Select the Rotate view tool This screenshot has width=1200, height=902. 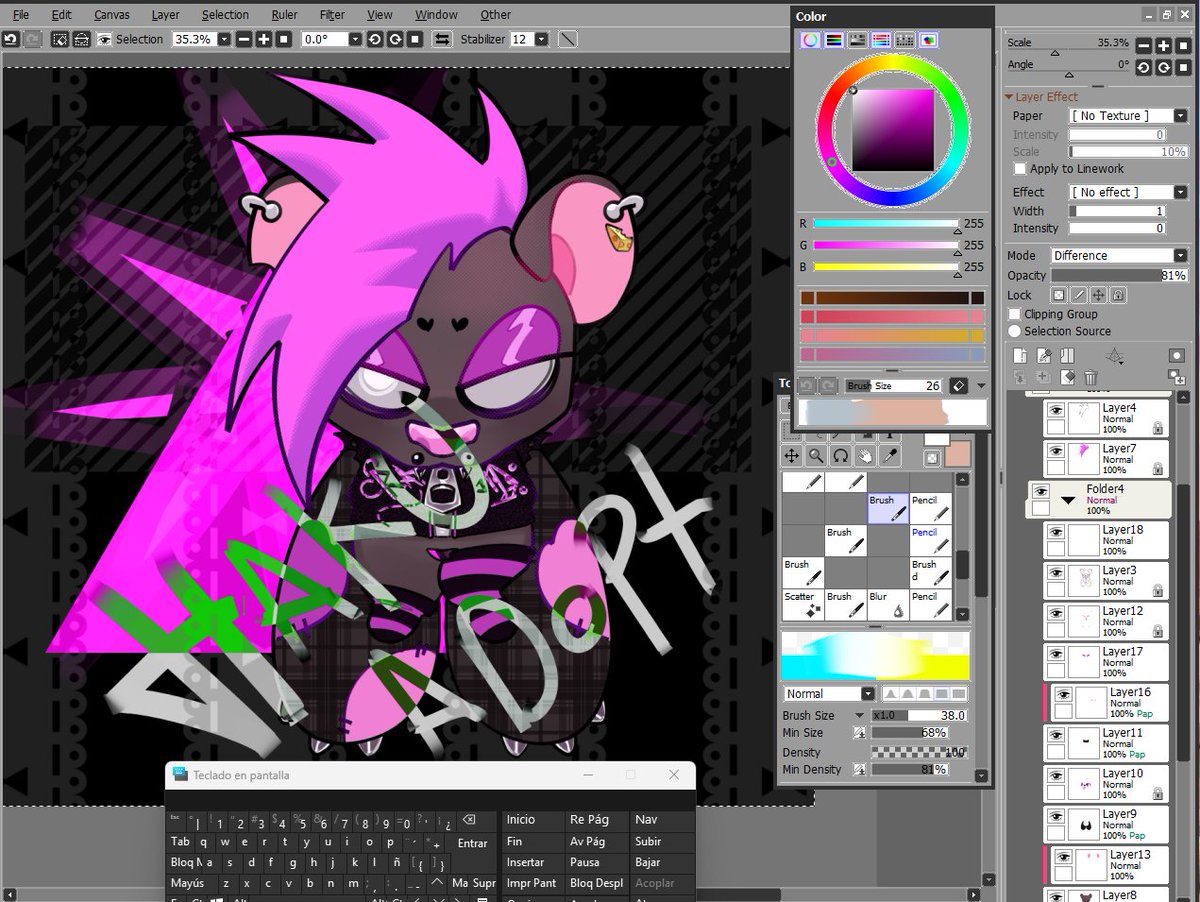tap(841, 456)
